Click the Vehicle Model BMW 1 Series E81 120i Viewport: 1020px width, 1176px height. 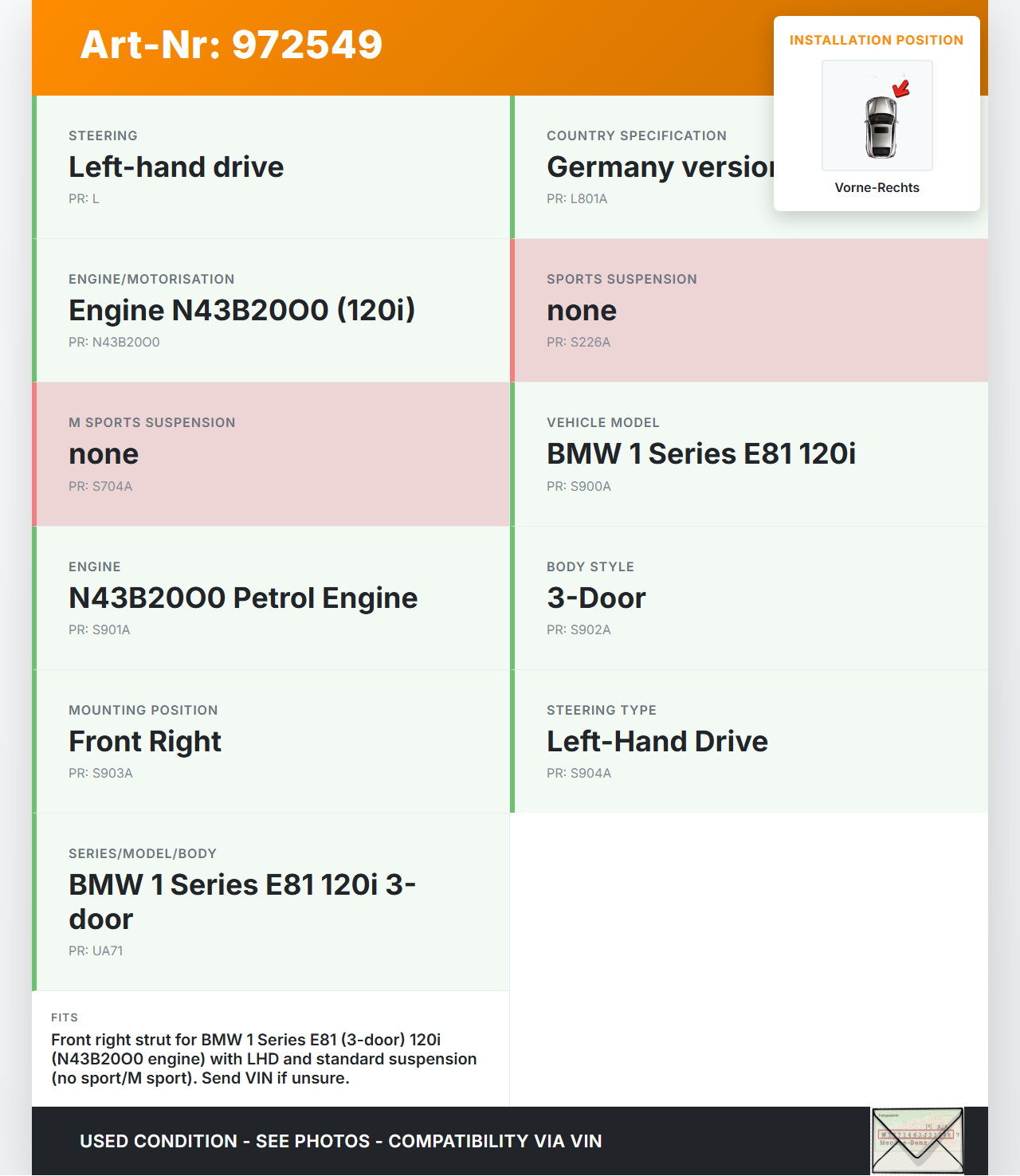(701, 454)
